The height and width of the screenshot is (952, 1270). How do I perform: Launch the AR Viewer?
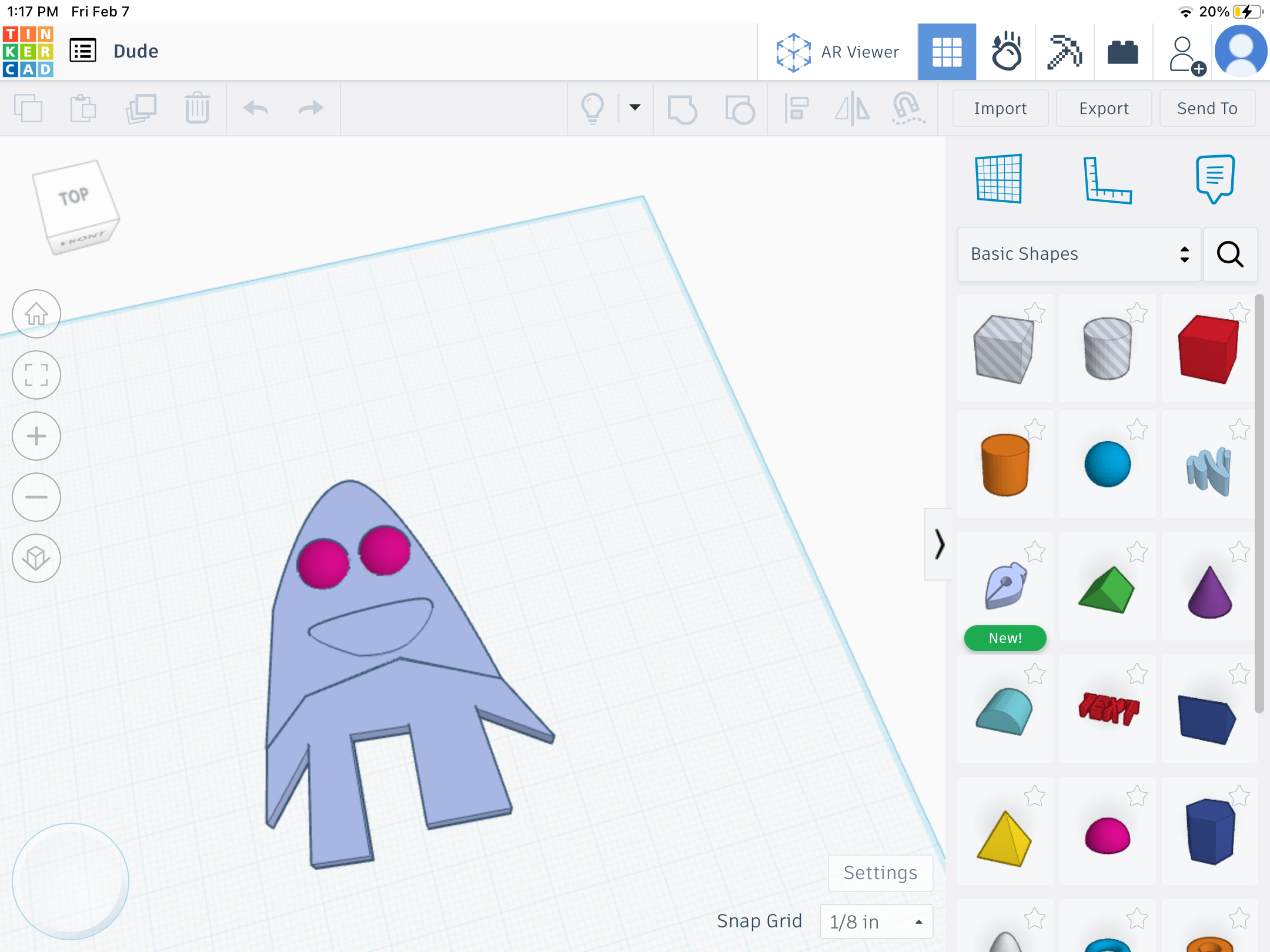point(837,52)
